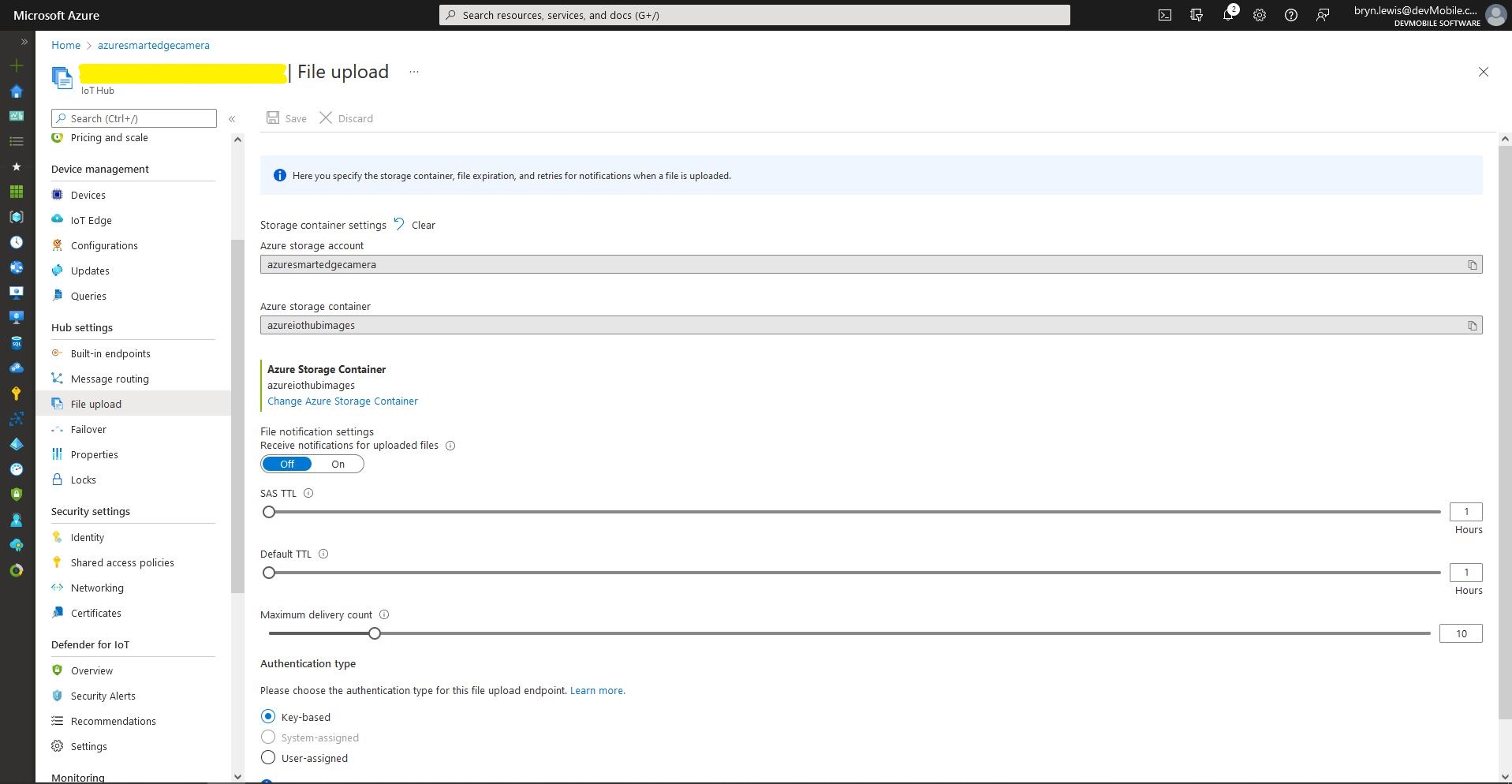This screenshot has width=1512, height=784.
Task: Select Key-based authentication type
Action: [x=268, y=717]
